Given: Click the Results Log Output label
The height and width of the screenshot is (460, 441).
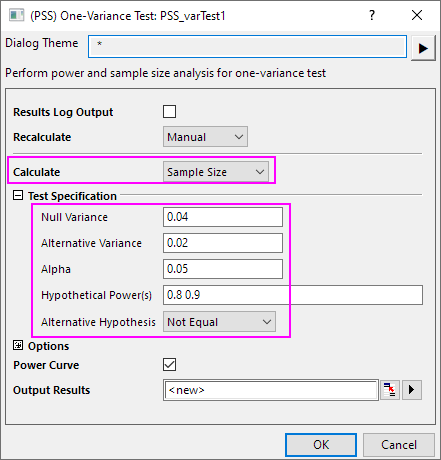Looking at the screenshot, I should 63,112.
